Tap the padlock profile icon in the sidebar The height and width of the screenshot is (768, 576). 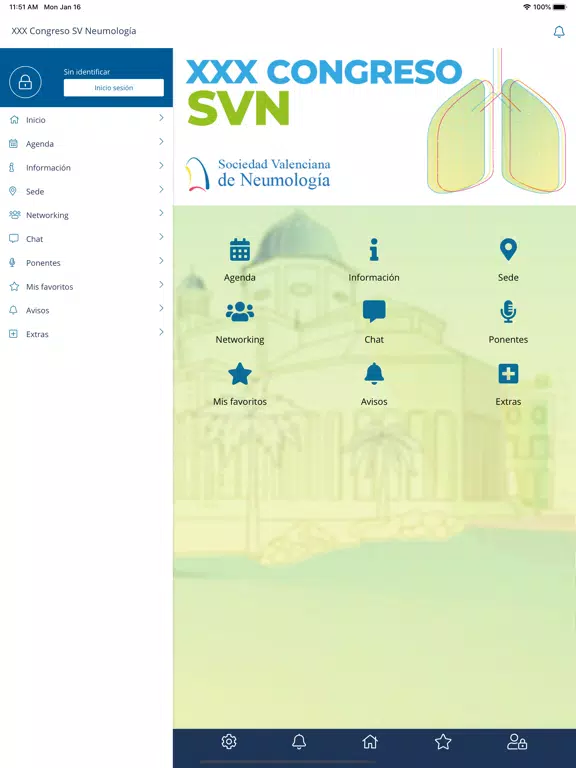pyautogui.click(x=25, y=82)
